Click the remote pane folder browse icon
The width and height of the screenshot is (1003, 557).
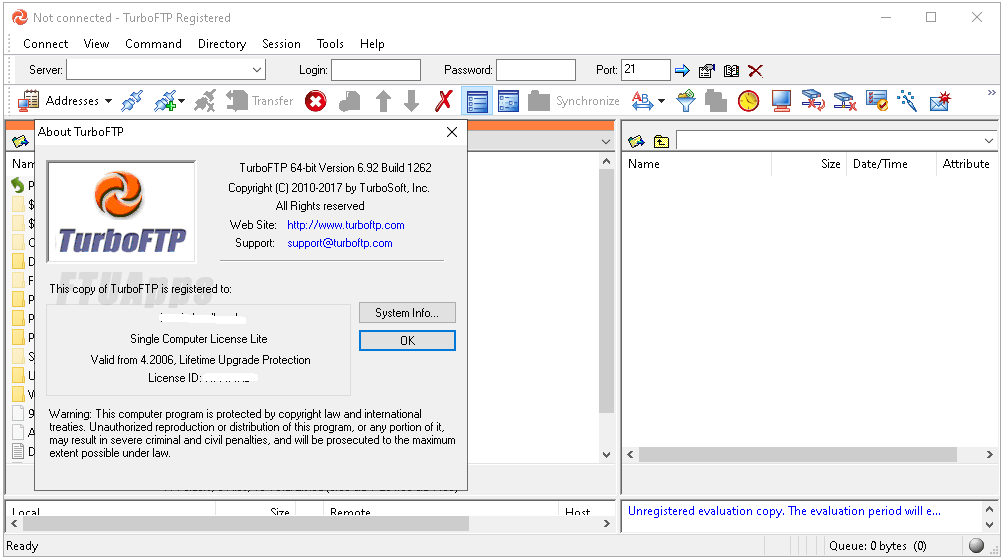click(636, 141)
